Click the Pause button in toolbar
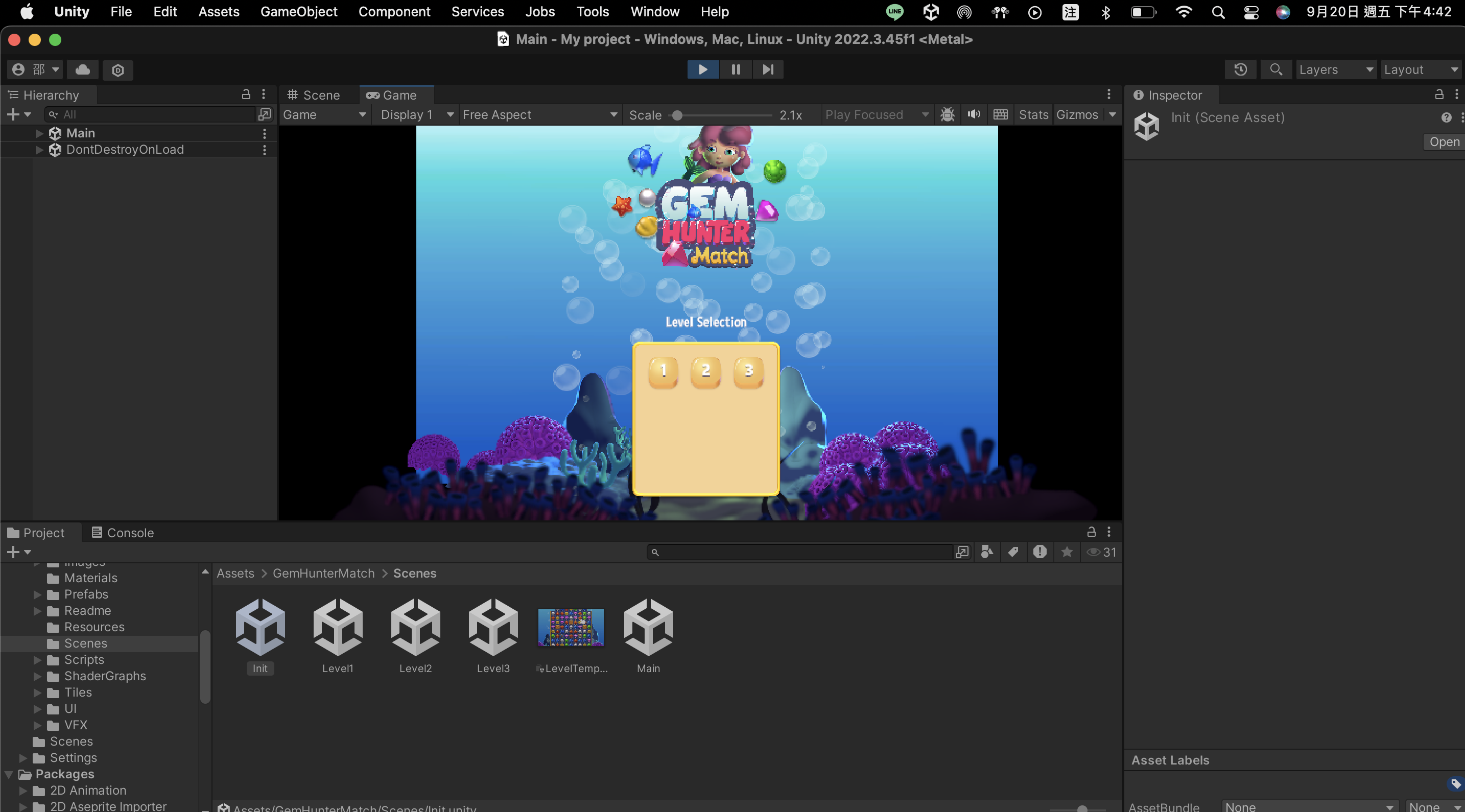 click(736, 69)
